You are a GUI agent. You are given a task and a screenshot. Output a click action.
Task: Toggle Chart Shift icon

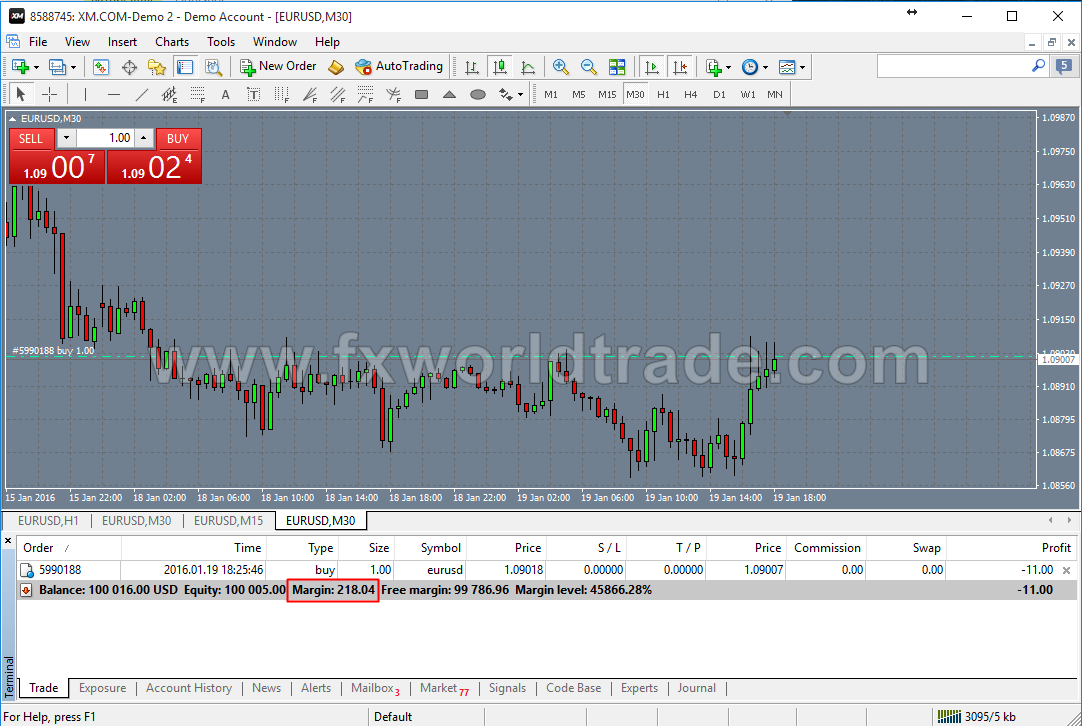point(680,67)
